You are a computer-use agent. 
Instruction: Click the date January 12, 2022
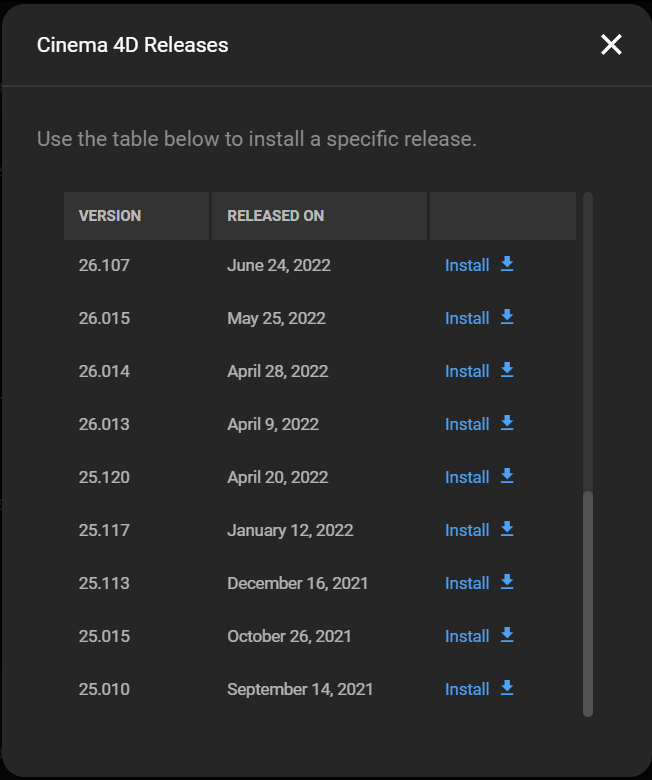point(290,530)
